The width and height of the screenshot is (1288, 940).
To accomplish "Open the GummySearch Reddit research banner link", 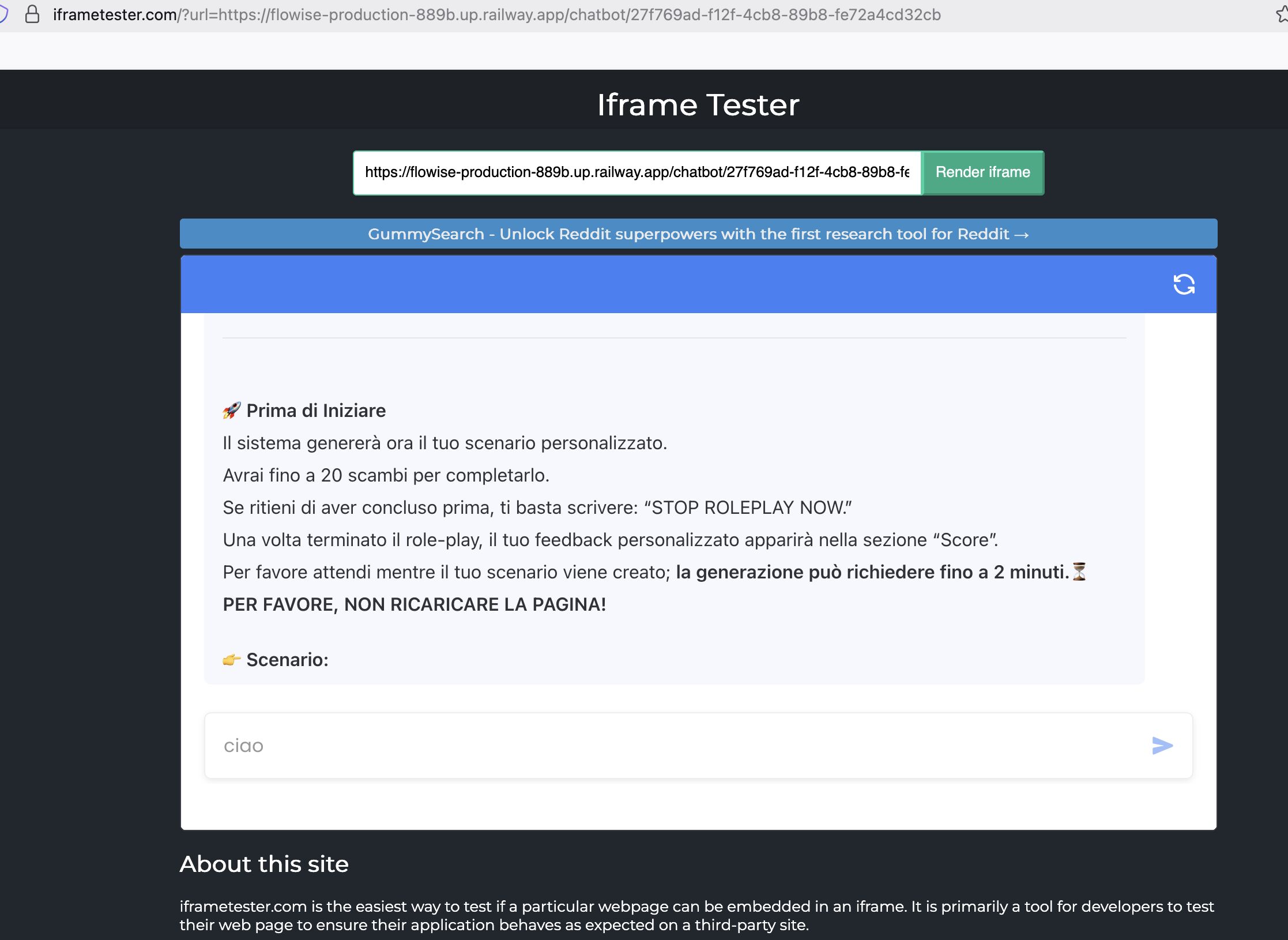I will tap(698, 234).
